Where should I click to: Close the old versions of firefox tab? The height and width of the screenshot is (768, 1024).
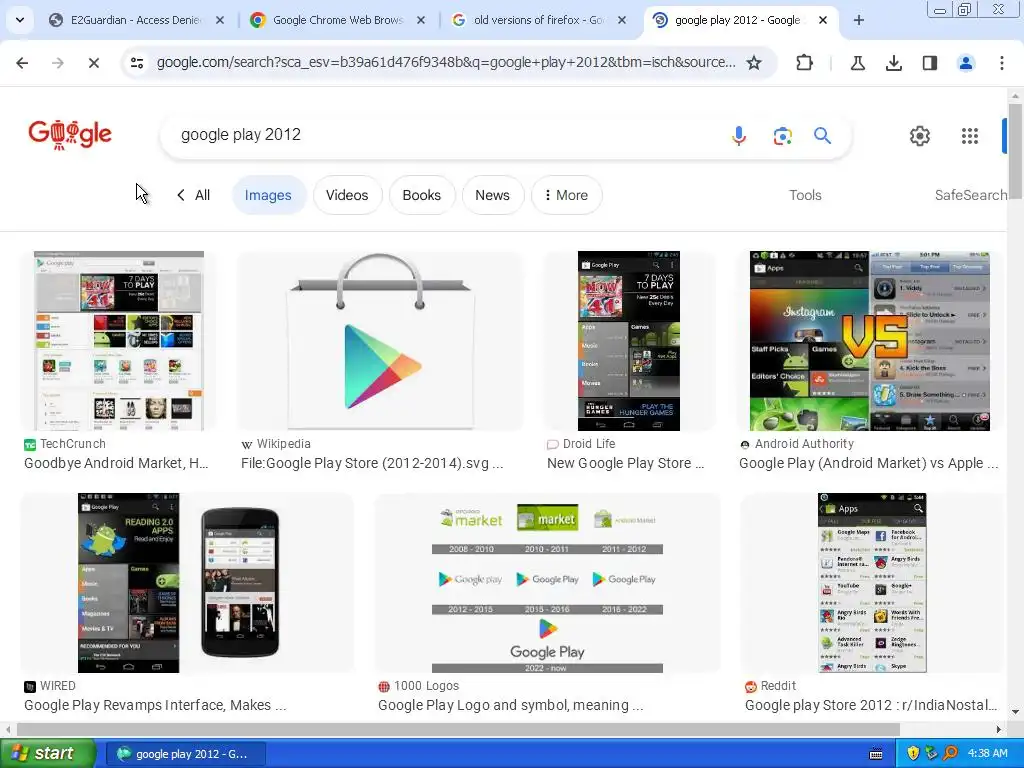click(x=622, y=20)
